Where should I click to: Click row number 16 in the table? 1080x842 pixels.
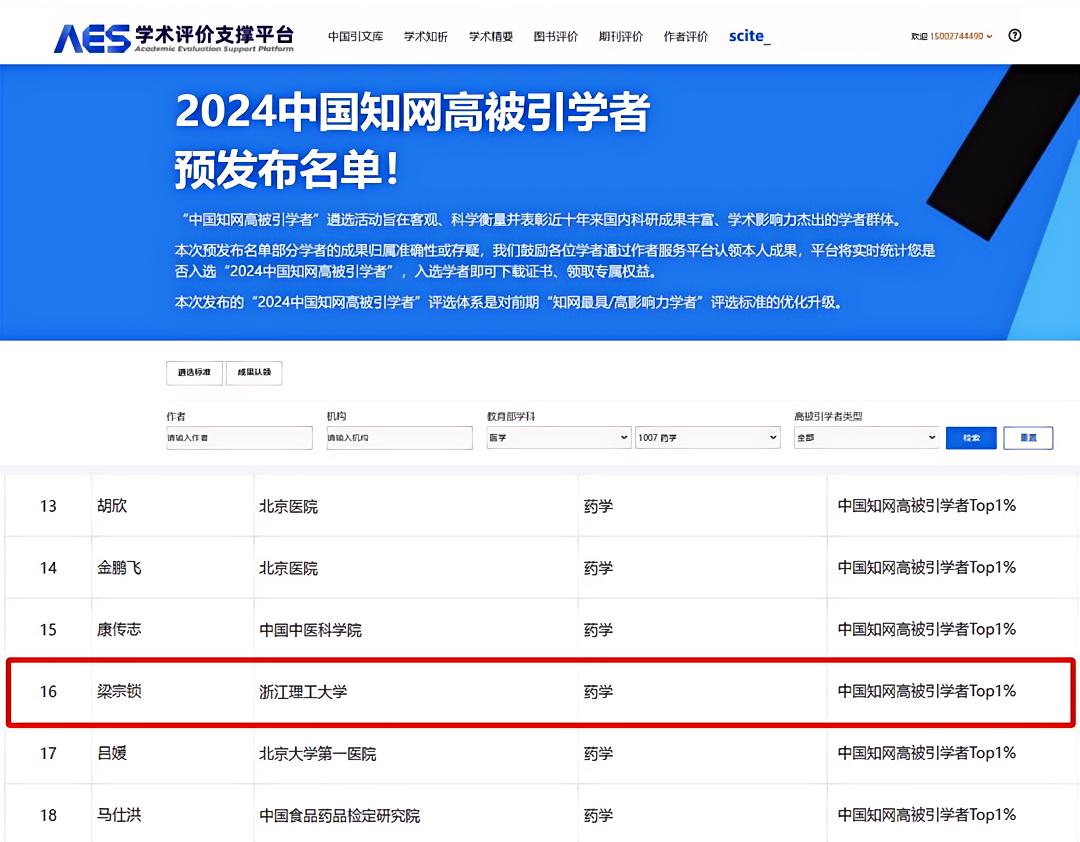(48, 692)
